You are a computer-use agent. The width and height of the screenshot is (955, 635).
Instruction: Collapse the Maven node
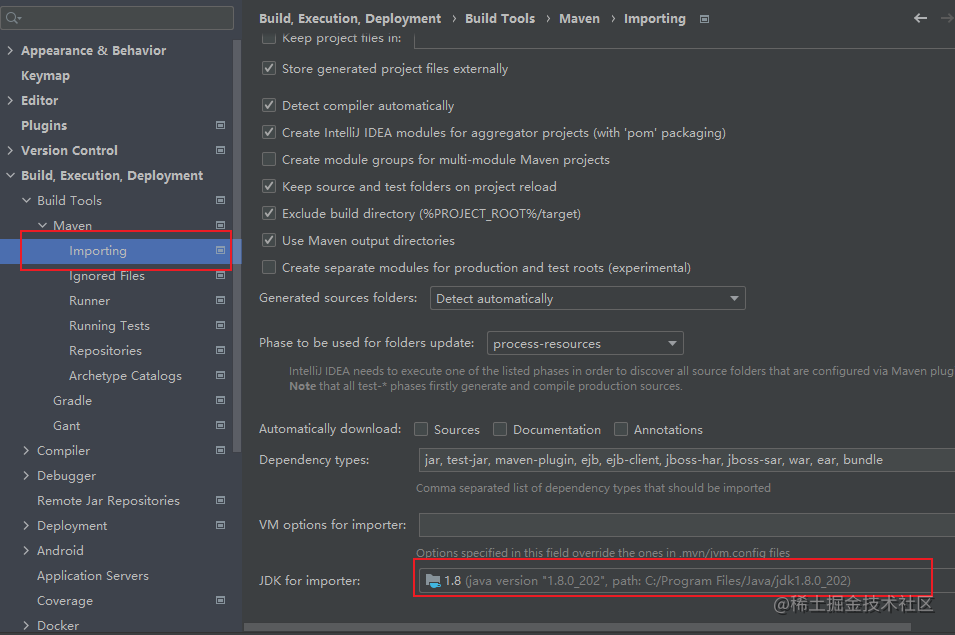(42, 225)
